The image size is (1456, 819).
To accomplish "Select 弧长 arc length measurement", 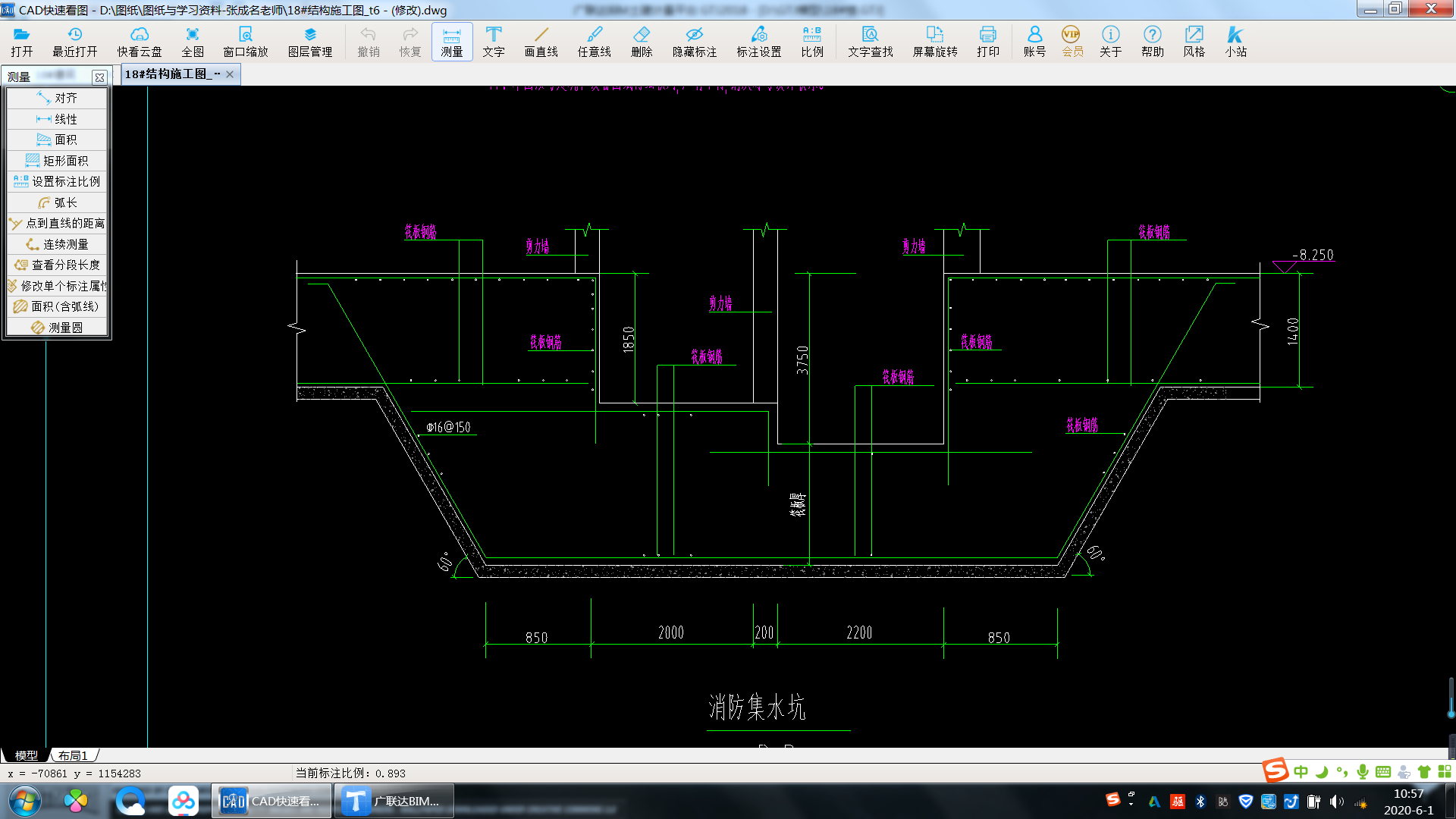I will coord(57,202).
